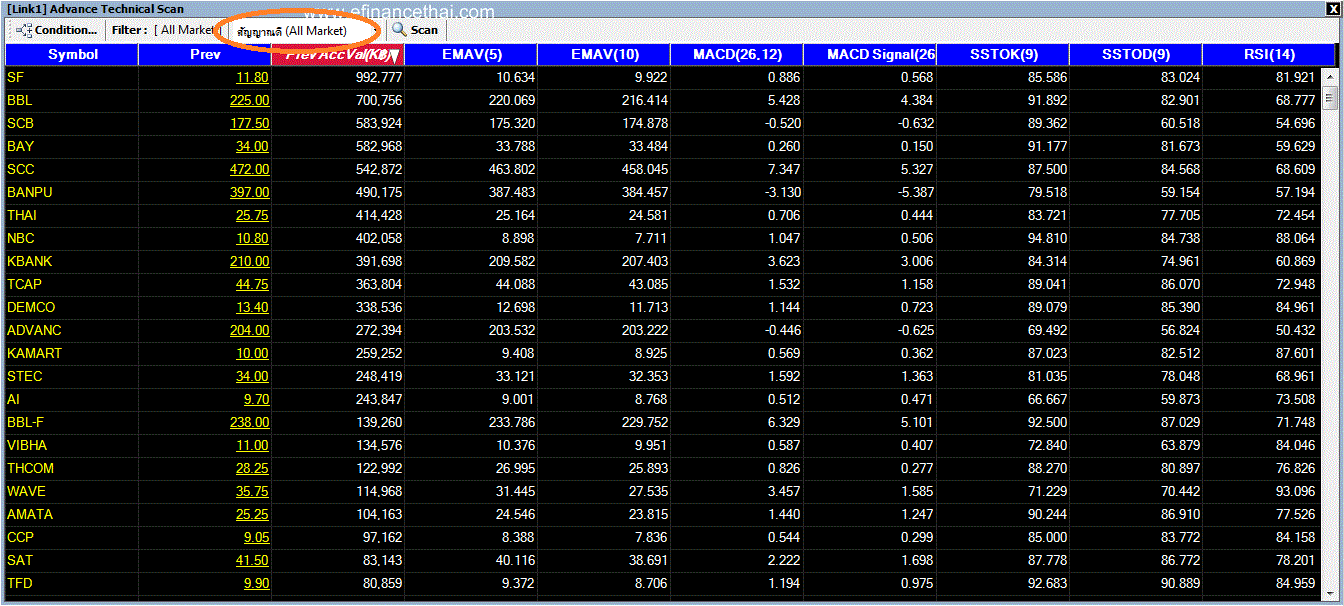This screenshot has height=606, width=1344.
Task: Sort by the EMAV(10) column header
Action: (604, 55)
